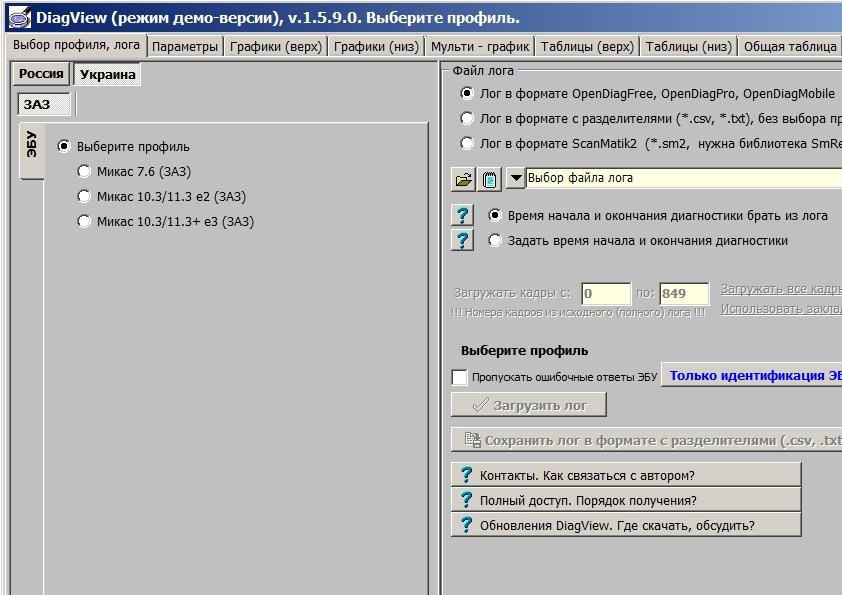Viewport: 842px width, 595px height.
Task: Open the 'Выбор профиля, лога' tab
Action: pos(76,45)
